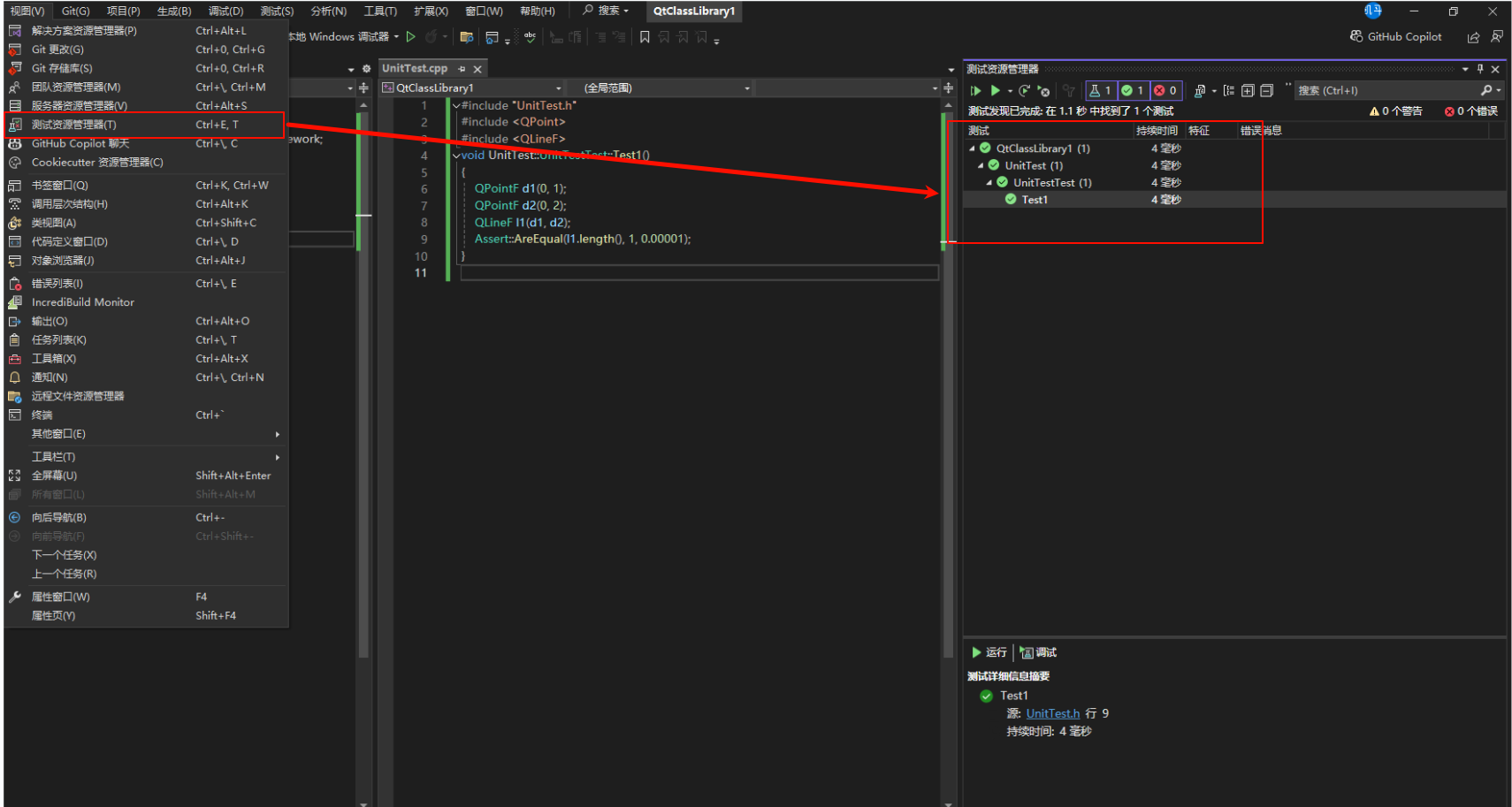Collapse QtClassLibrary1 (1) tree node
Image resolution: width=1512 pixels, height=807 pixels.
point(972,148)
